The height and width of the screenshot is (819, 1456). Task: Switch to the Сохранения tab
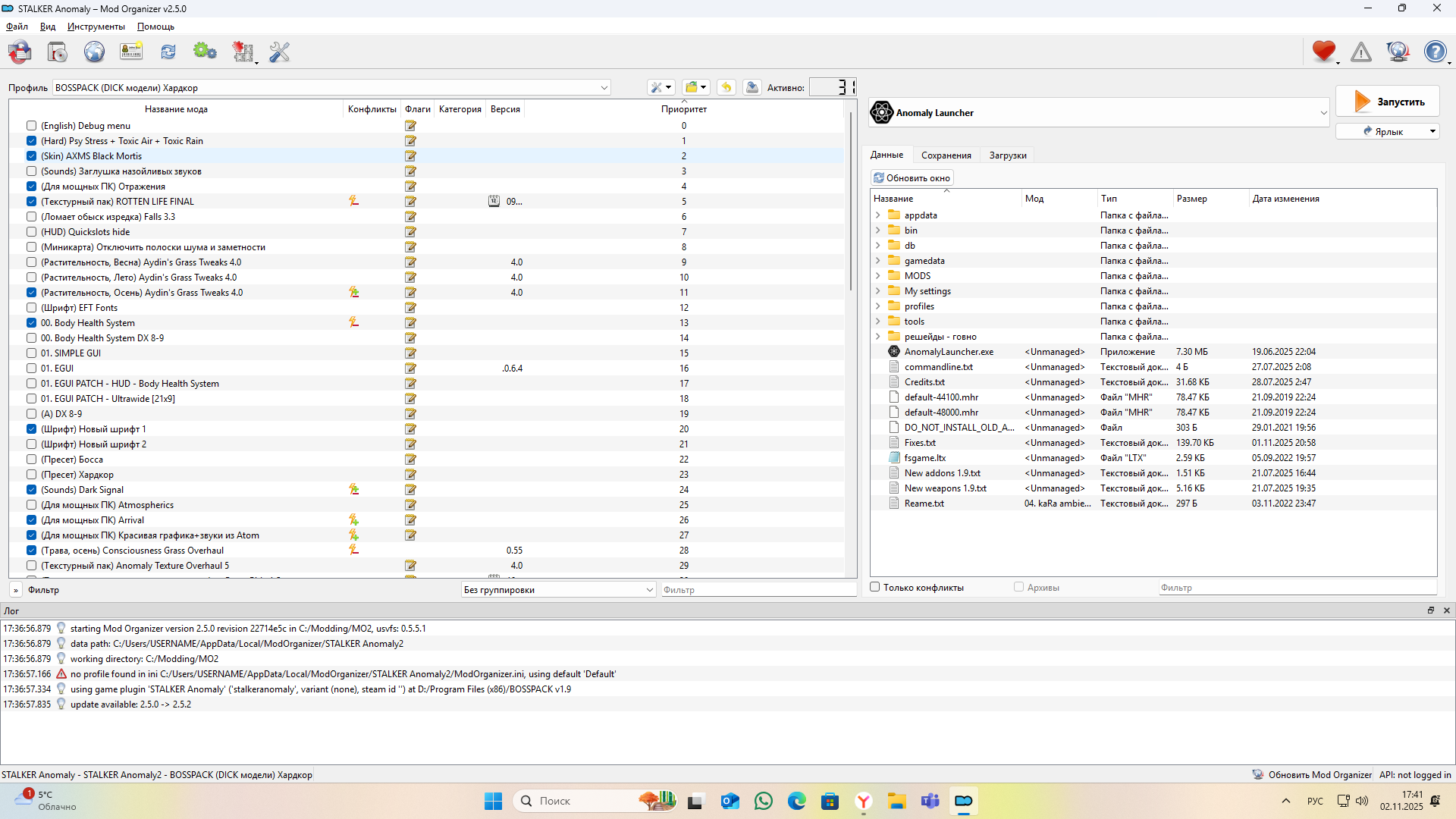946,155
